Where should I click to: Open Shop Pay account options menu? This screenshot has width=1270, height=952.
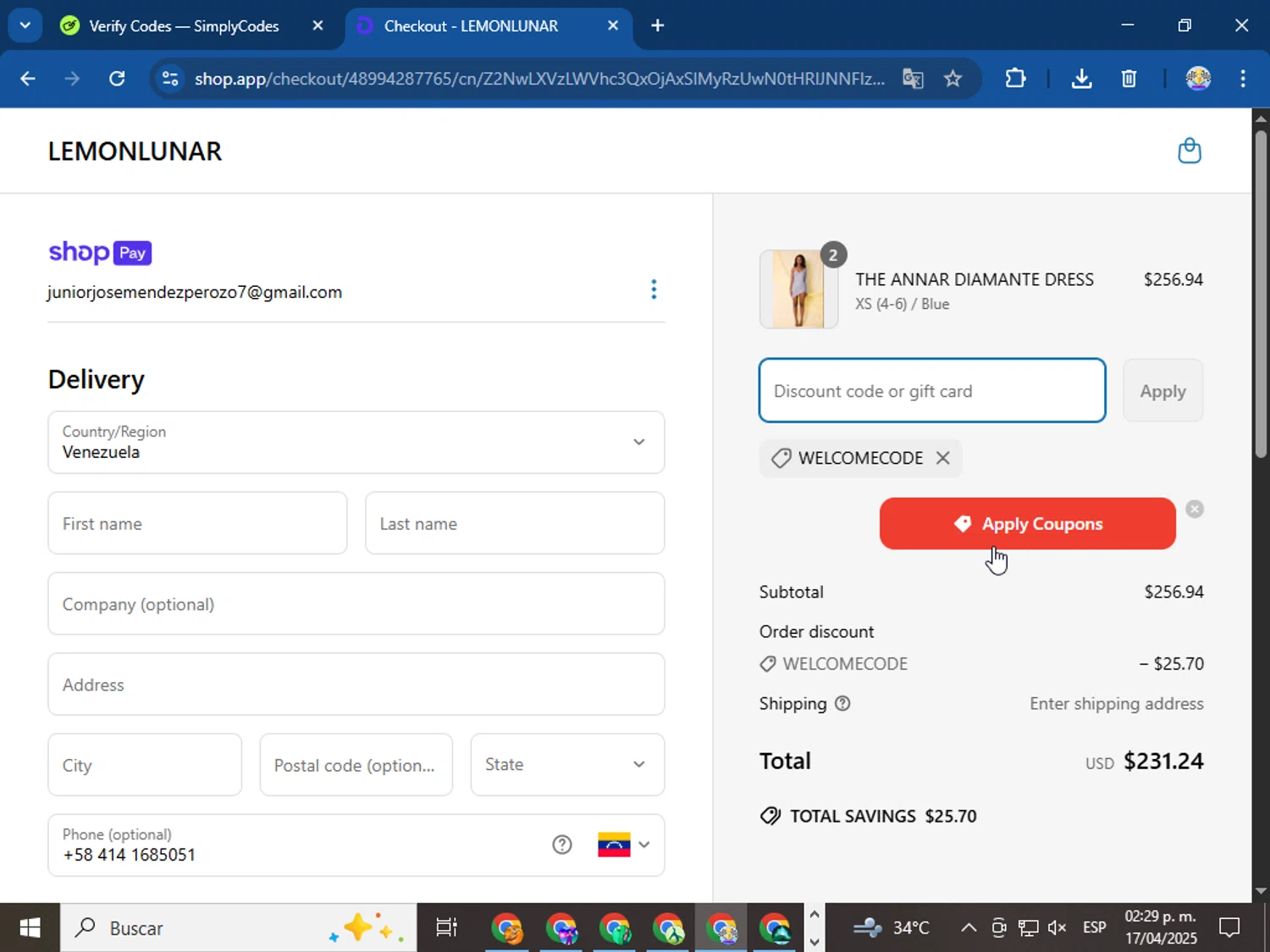coord(654,289)
